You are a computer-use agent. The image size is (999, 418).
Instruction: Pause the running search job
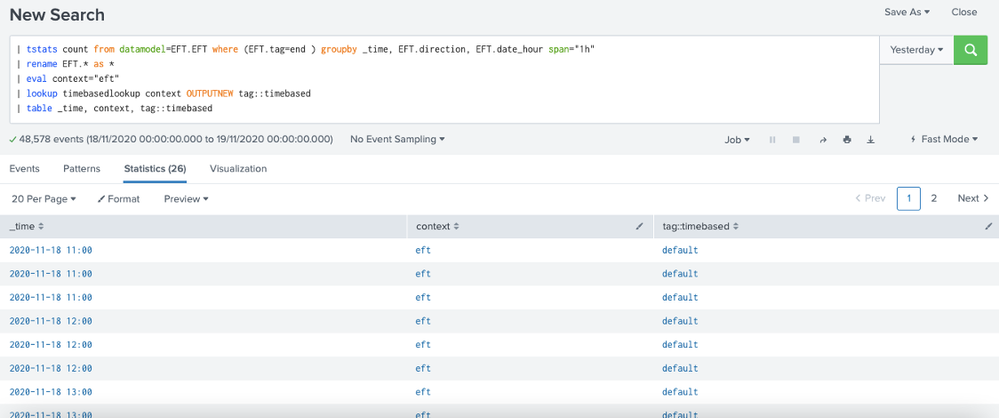[x=772, y=140]
